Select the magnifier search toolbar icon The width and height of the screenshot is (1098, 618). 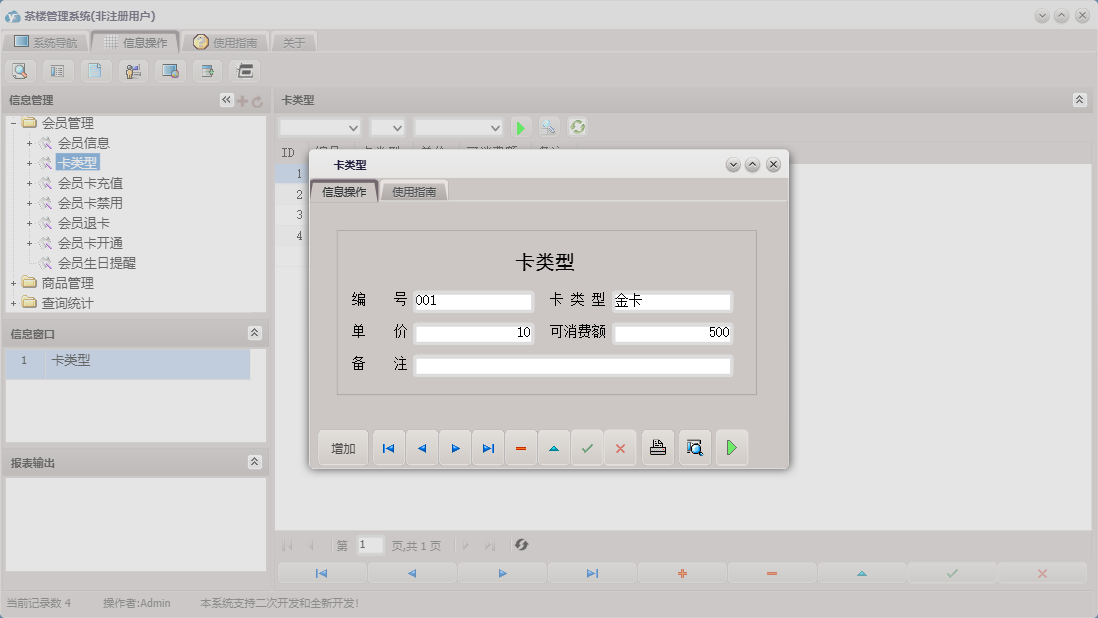click(x=20, y=71)
